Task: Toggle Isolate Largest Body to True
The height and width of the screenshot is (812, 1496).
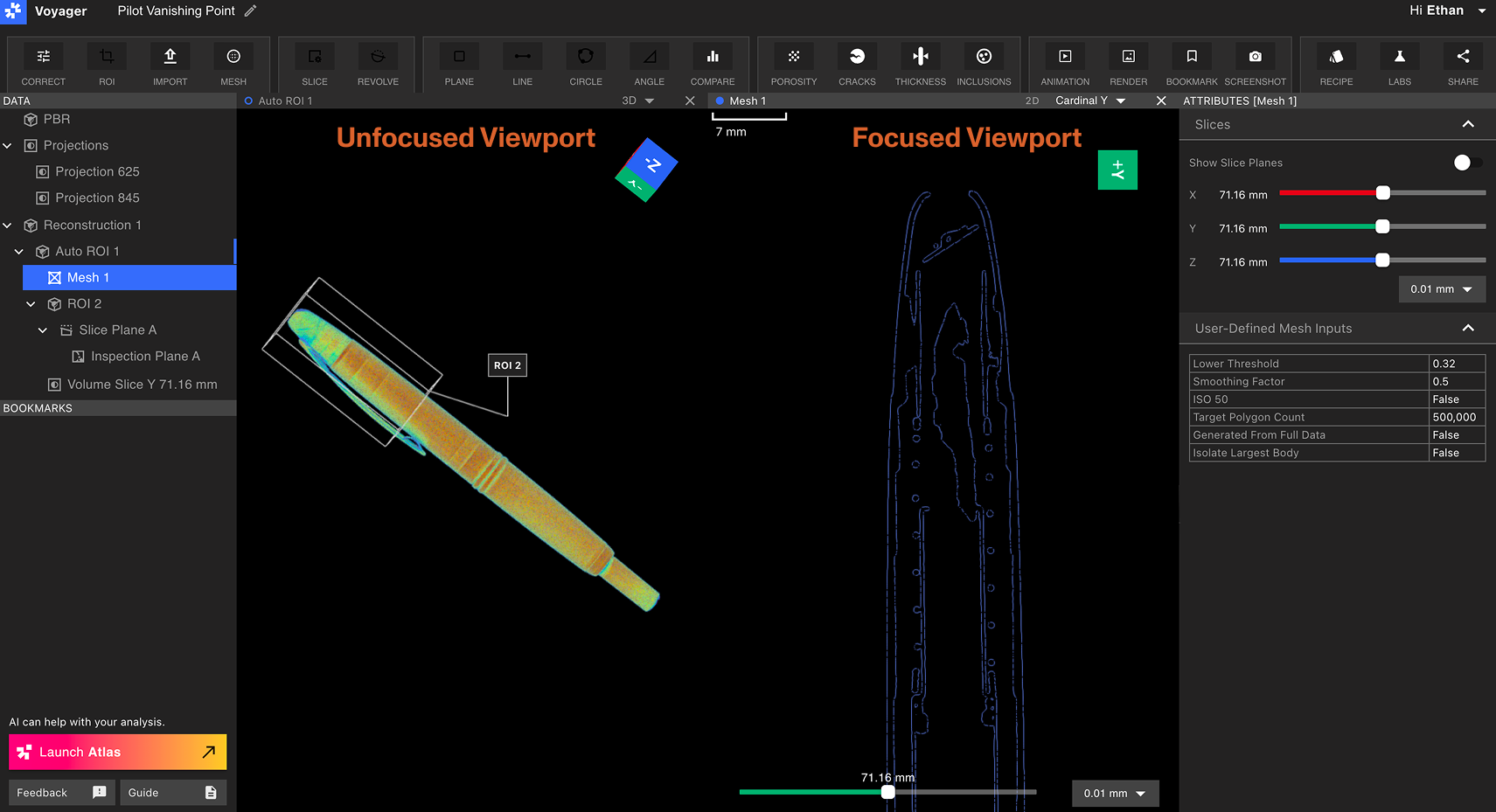Action: point(1456,453)
